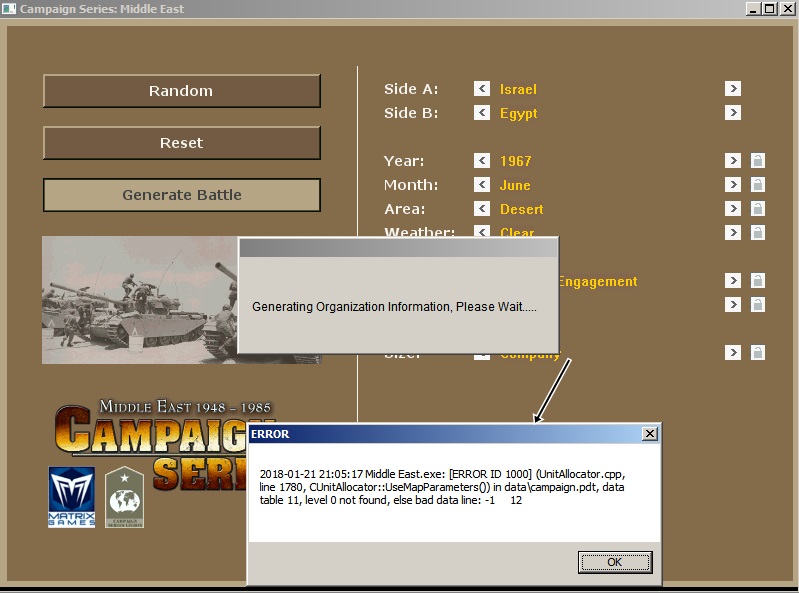Go to previous Month
Screen dimensions: 799x593
pos(482,184)
